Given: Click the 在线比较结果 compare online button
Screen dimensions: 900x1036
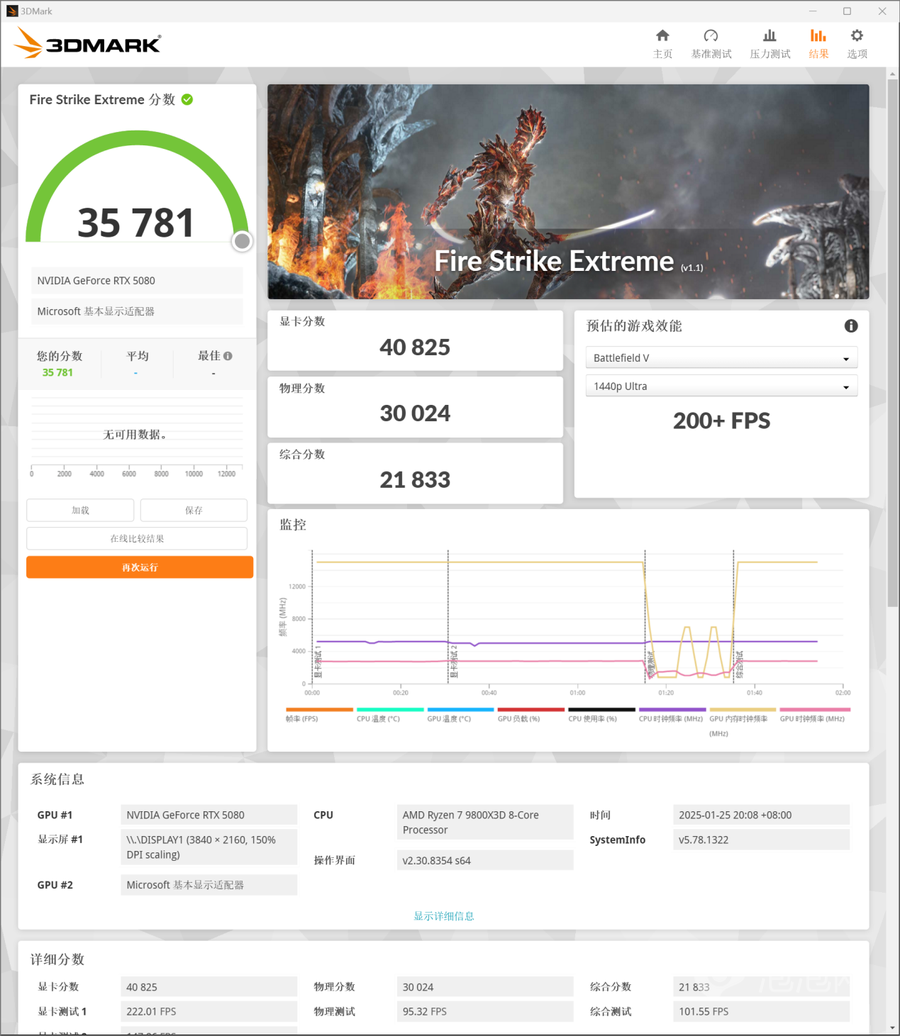Looking at the screenshot, I should click(x=137, y=539).
